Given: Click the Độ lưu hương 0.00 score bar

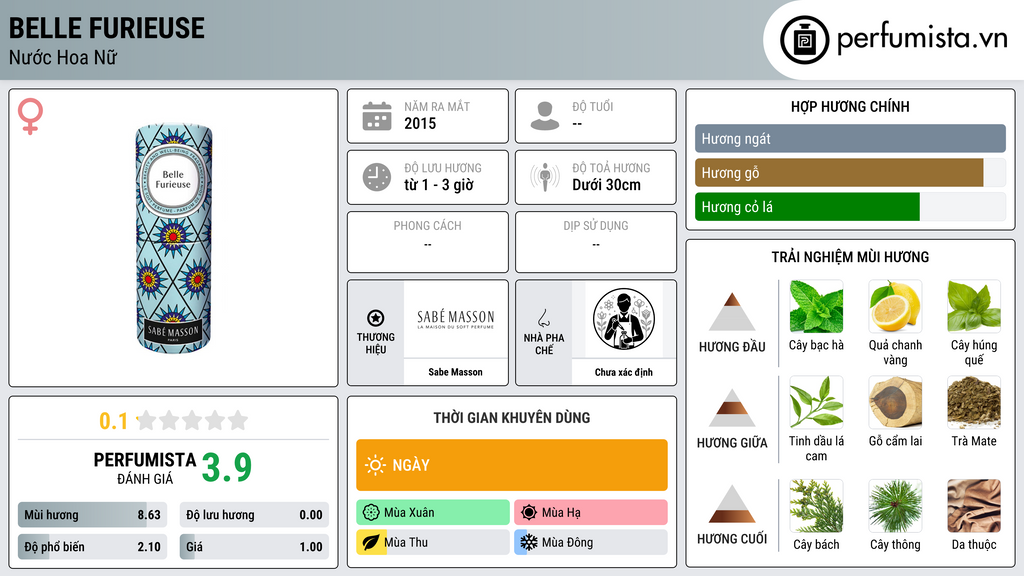Looking at the screenshot, I should tap(254, 515).
